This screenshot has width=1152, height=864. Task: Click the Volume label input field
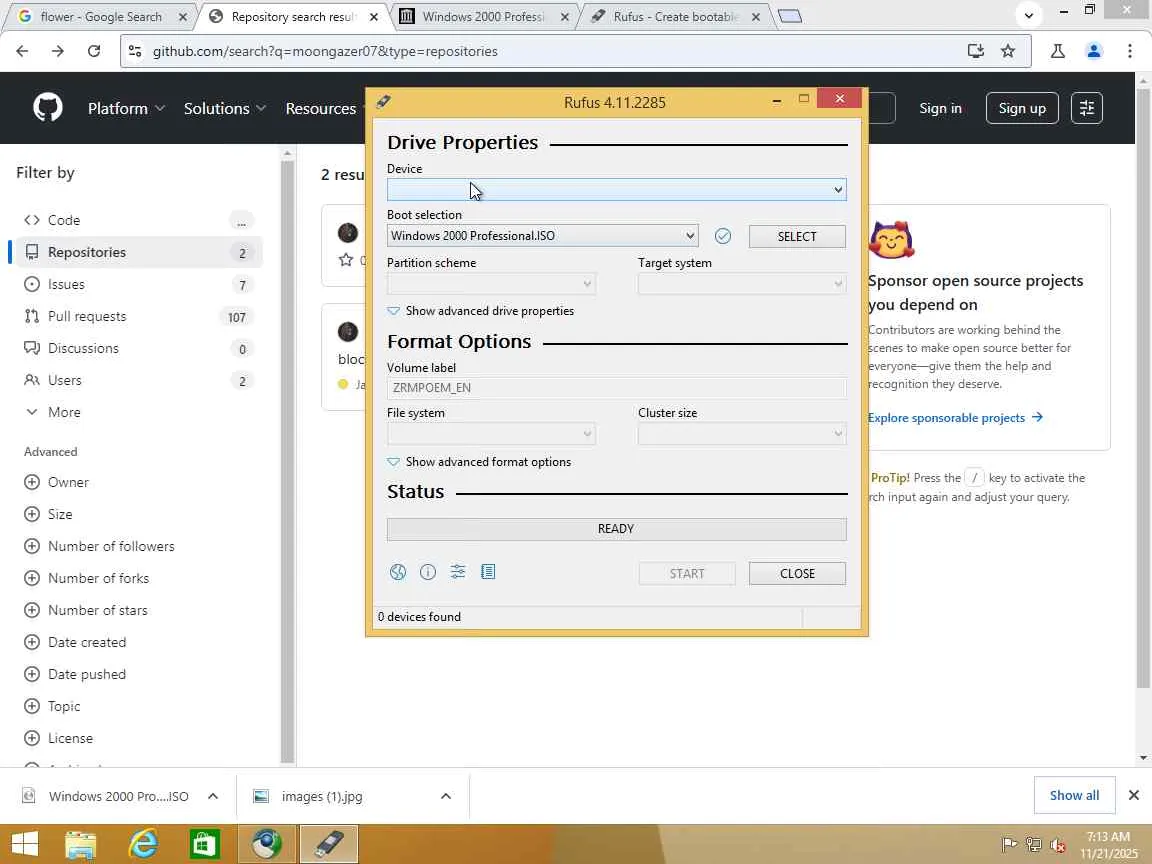616,388
